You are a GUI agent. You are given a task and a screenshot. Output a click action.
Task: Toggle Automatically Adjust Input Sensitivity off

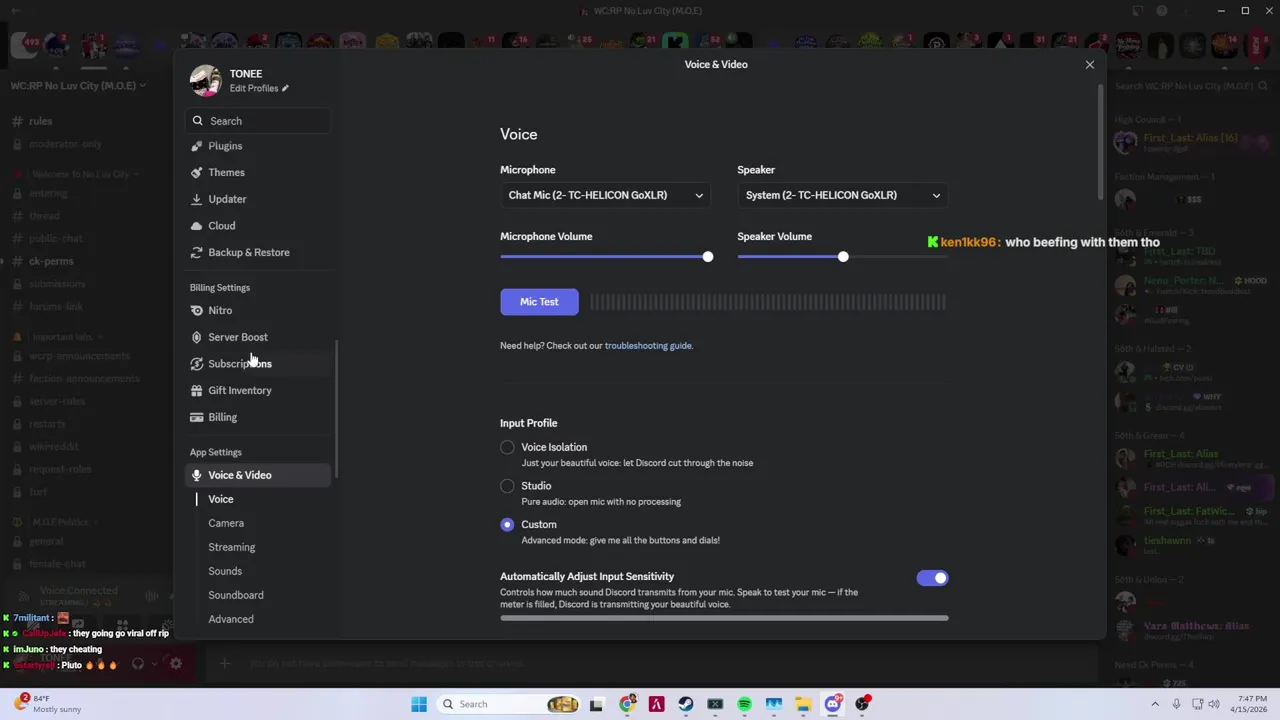[932, 578]
